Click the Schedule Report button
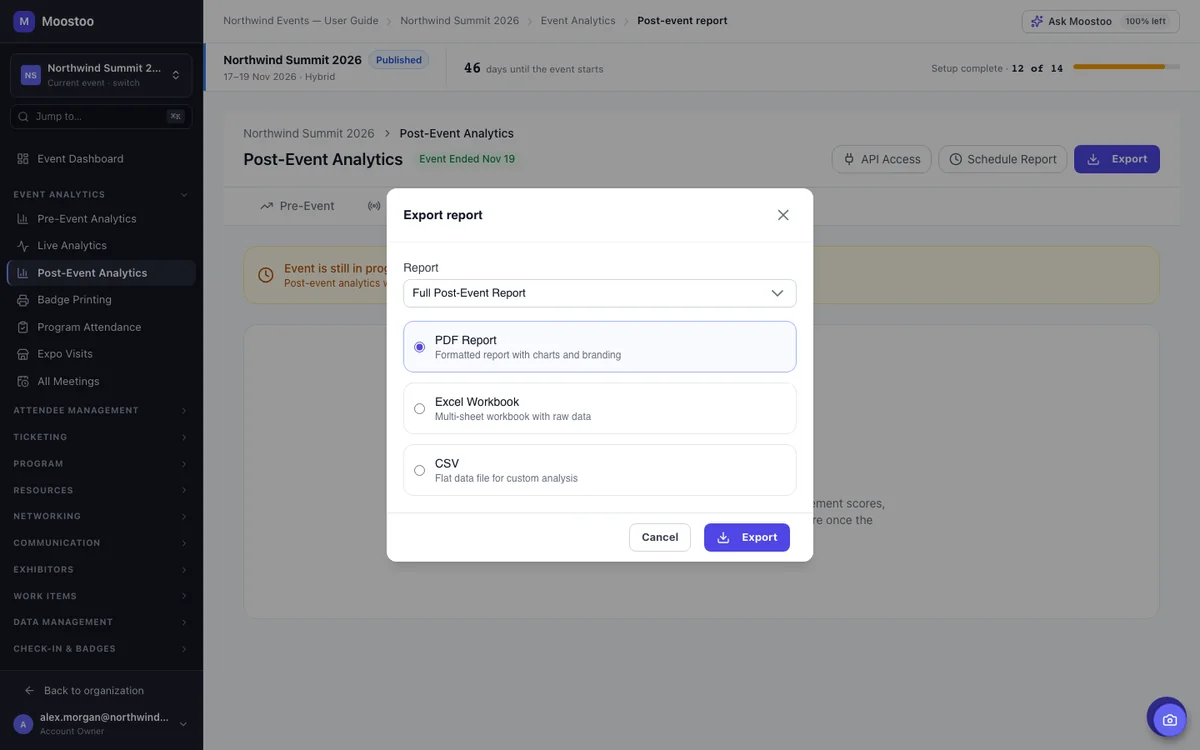1200x750 pixels. tap(1003, 159)
